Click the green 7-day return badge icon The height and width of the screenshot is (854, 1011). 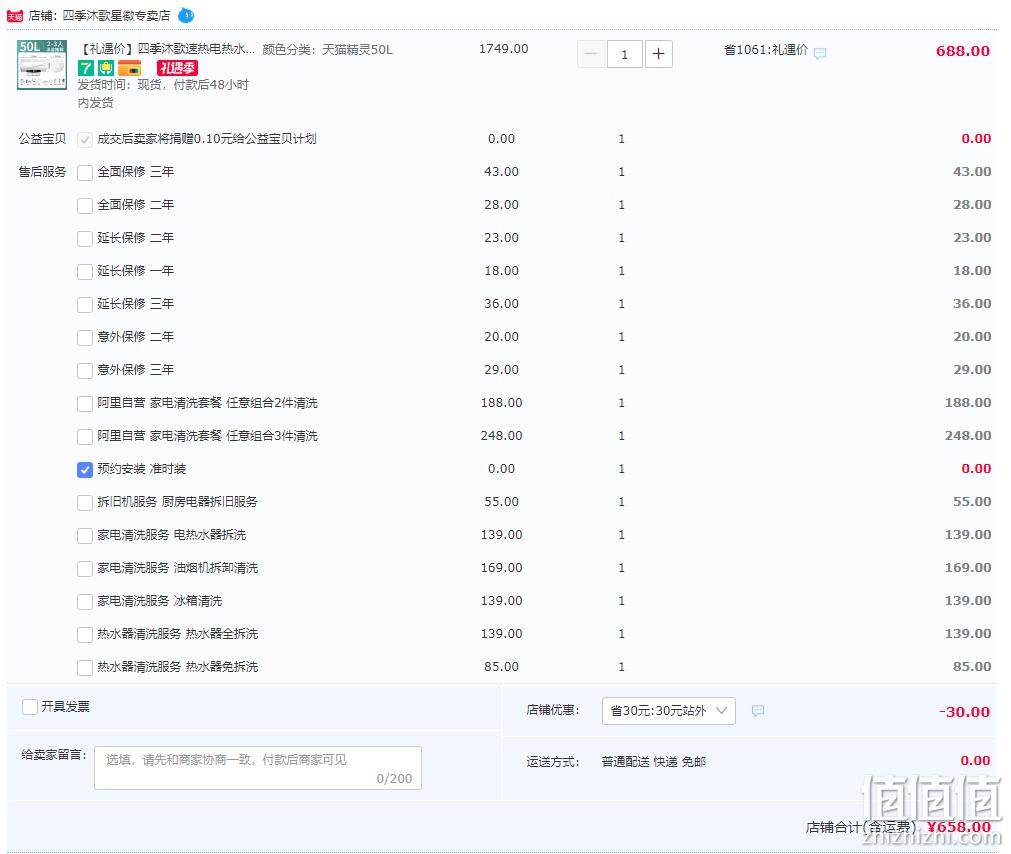pyautogui.click(x=86, y=68)
